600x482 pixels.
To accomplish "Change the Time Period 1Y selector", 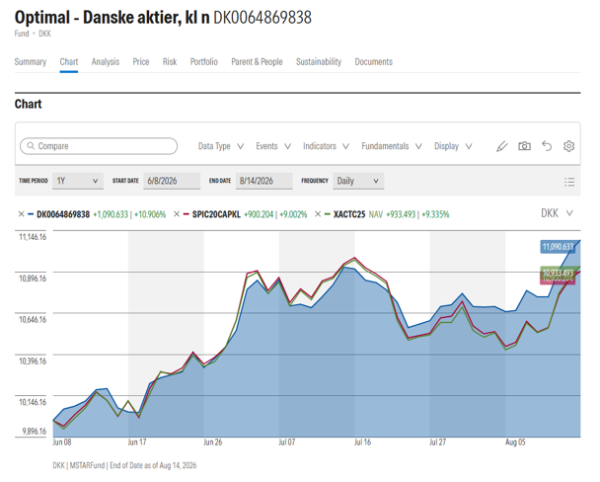I will point(78,181).
